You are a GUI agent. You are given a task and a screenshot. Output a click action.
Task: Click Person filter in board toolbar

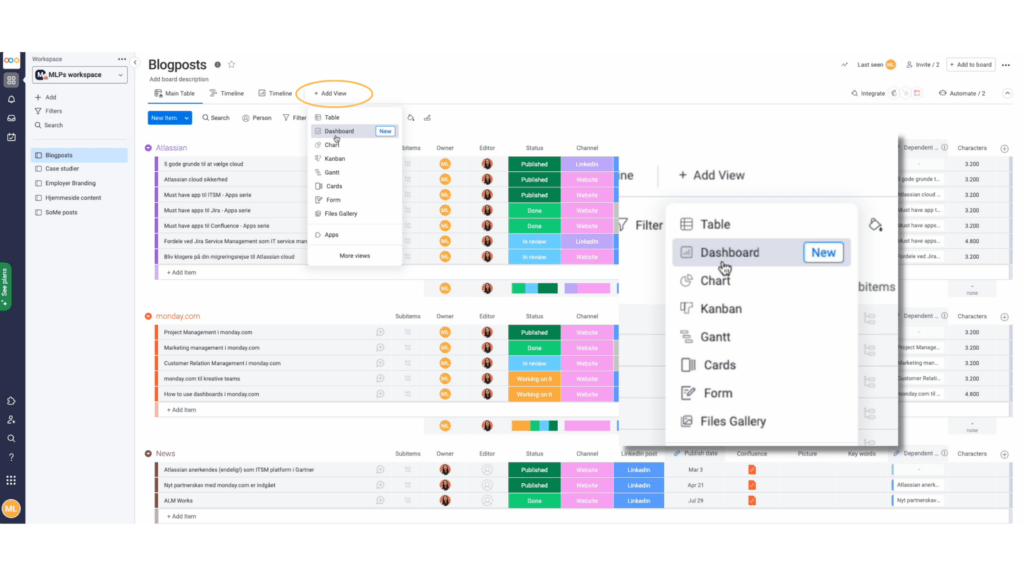coord(257,118)
